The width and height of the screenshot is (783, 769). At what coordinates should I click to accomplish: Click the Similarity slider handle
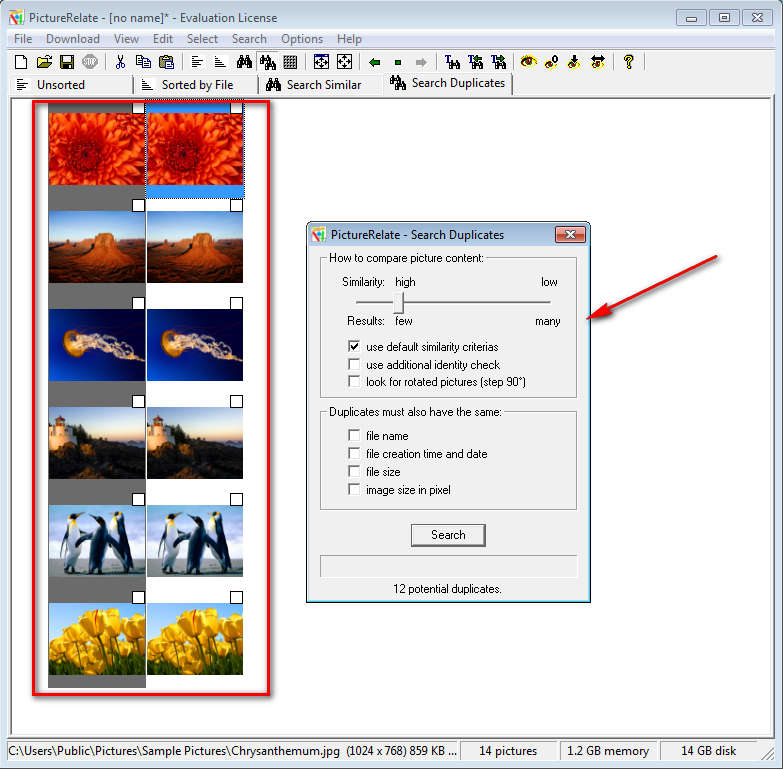click(397, 301)
